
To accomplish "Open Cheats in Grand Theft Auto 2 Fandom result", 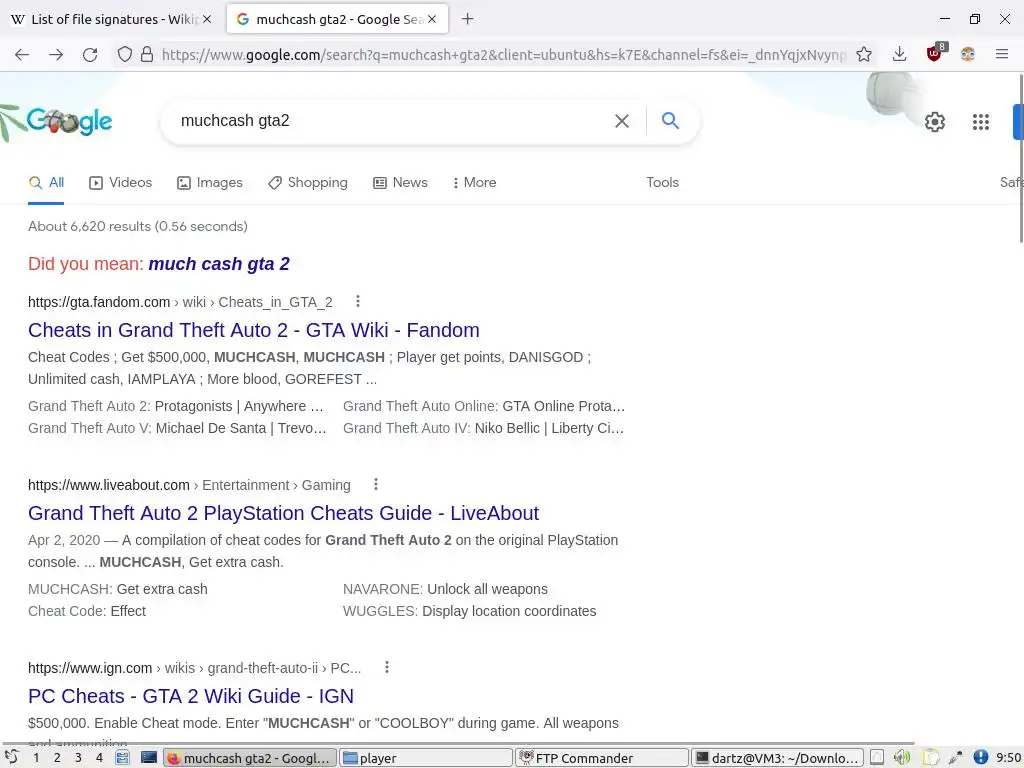I will point(253,330).
